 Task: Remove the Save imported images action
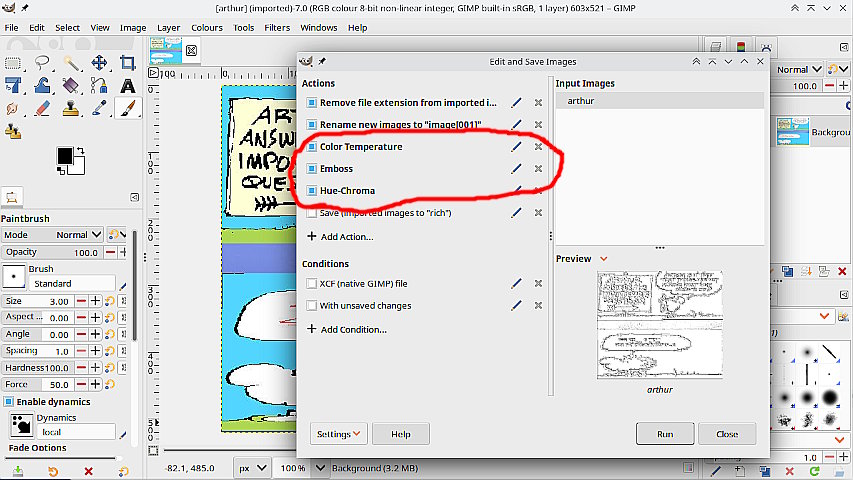pyautogui.click(x=538, y=213)
